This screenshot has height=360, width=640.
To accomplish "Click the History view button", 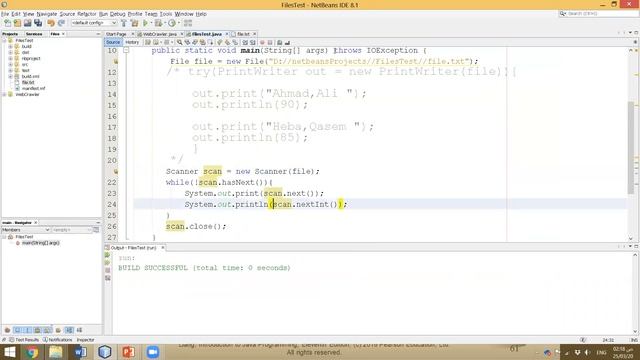I will [132, 42].
